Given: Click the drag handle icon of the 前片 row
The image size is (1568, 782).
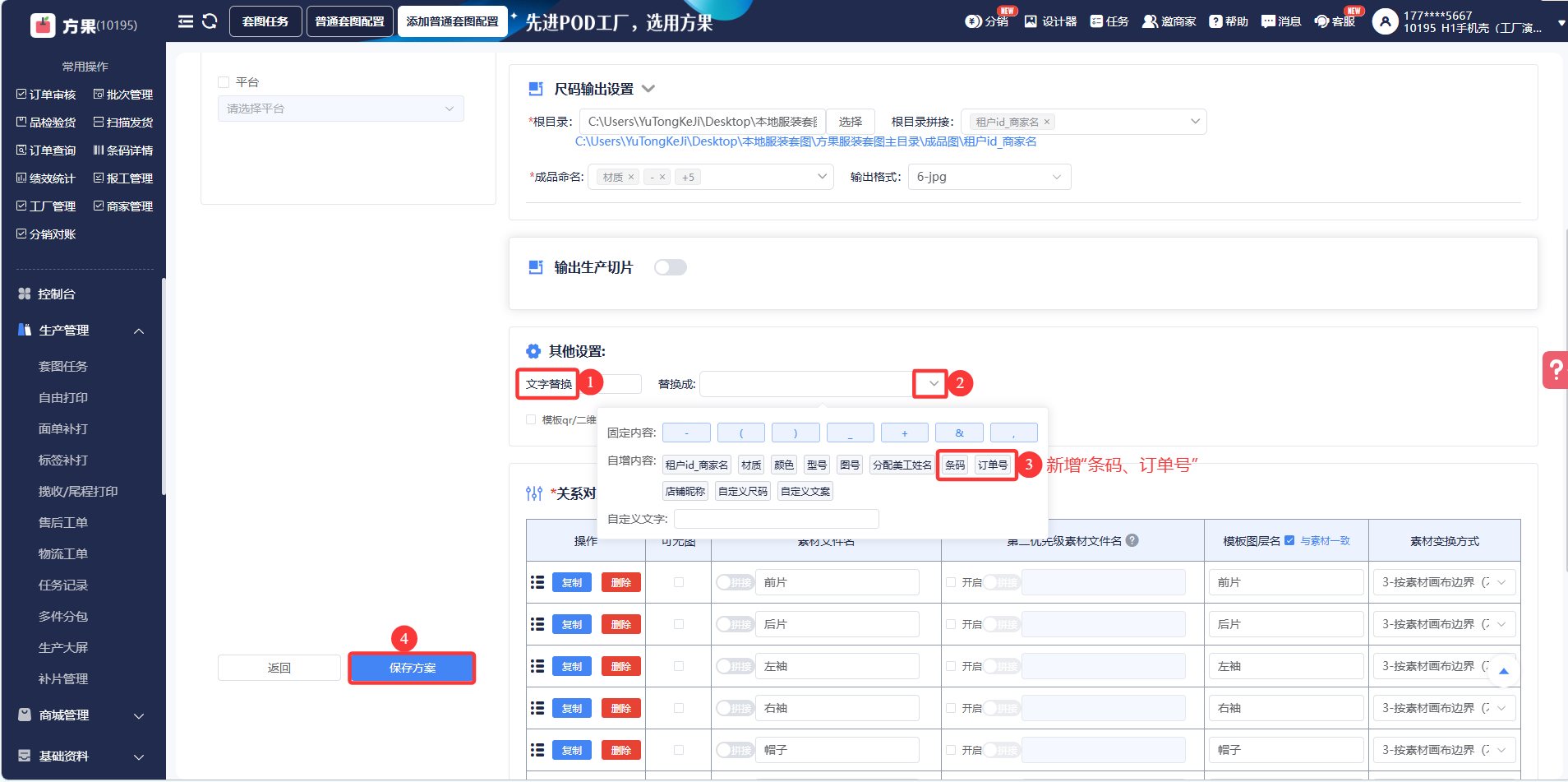Looking at the screenshot, I should [x=537, y=582].
